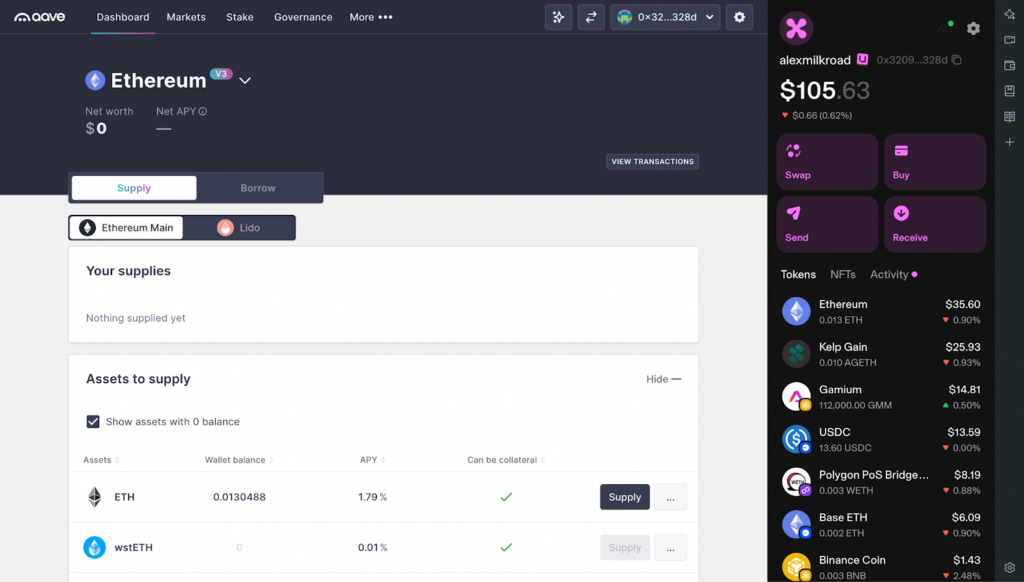Go to Markets in top navigation

(x=186, y=17)
